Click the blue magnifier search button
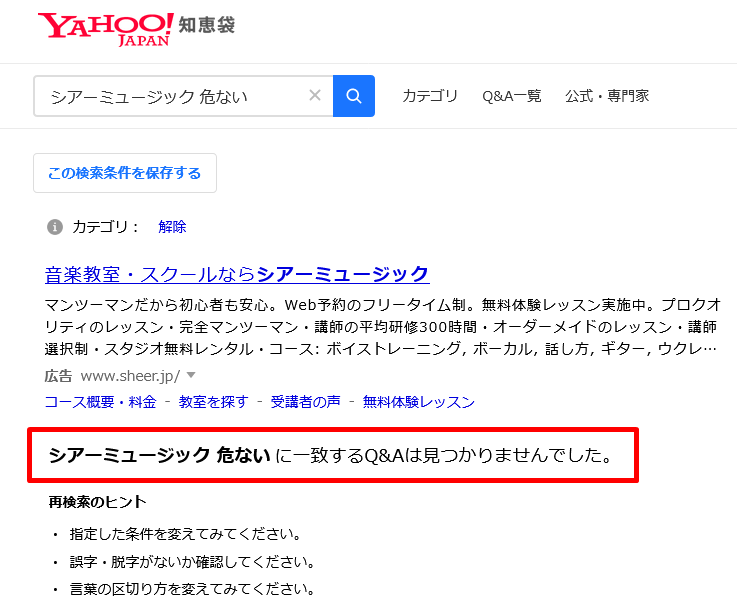 click(x=353, y=96)
